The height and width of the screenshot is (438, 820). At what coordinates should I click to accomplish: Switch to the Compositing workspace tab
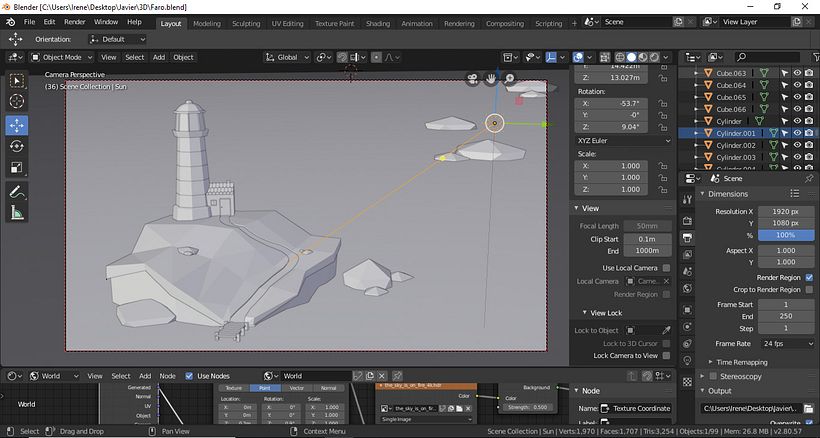click(504, 23)
